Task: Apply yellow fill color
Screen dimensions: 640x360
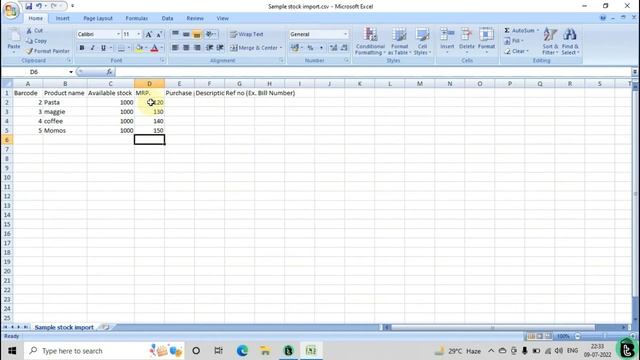Action: click(x=139, y=48)
